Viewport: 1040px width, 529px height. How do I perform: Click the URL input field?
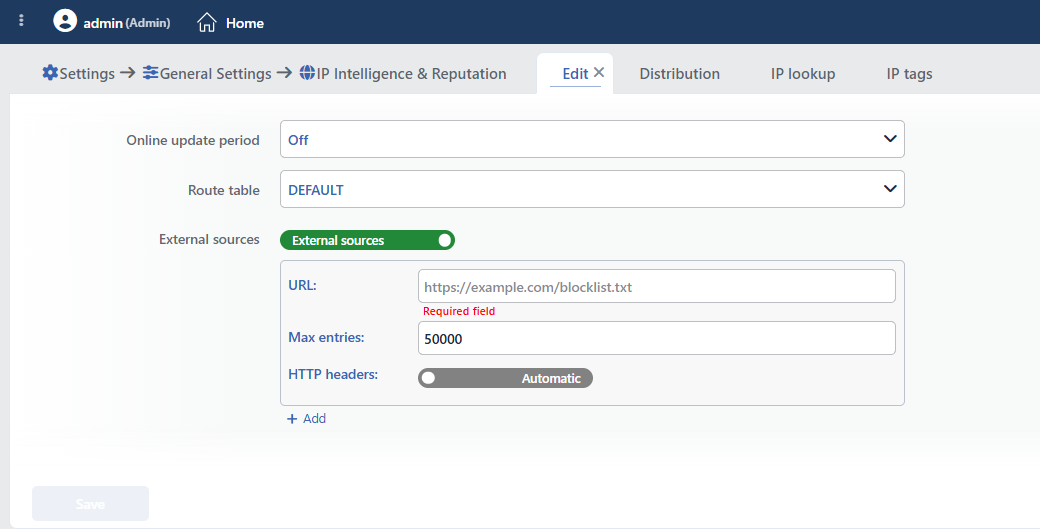tap(657, 286)
